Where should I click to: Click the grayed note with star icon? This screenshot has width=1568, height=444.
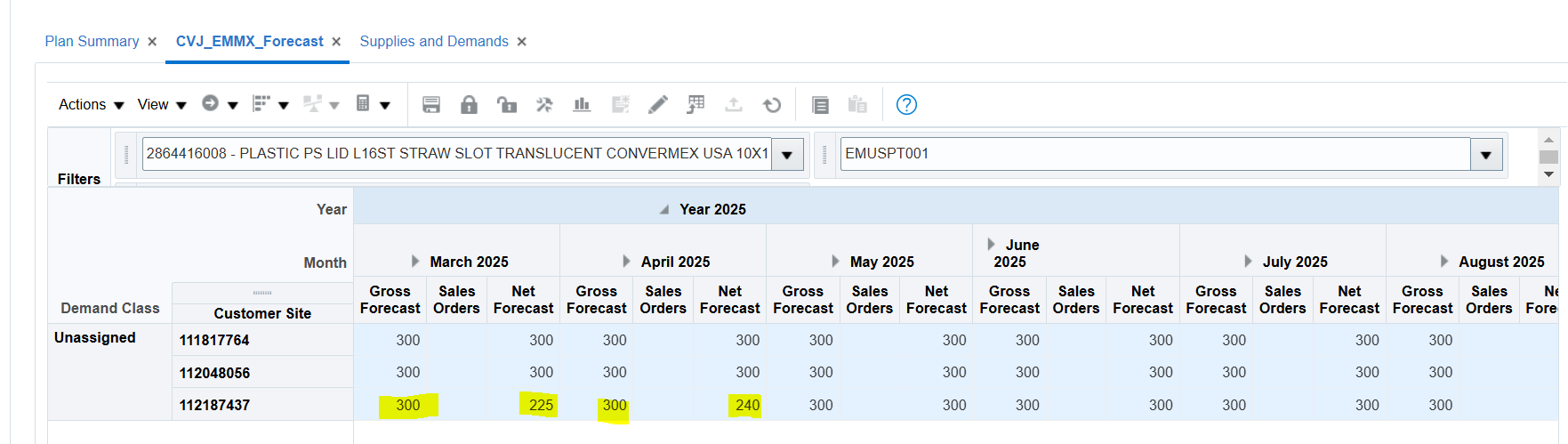(x=620, y=105)
